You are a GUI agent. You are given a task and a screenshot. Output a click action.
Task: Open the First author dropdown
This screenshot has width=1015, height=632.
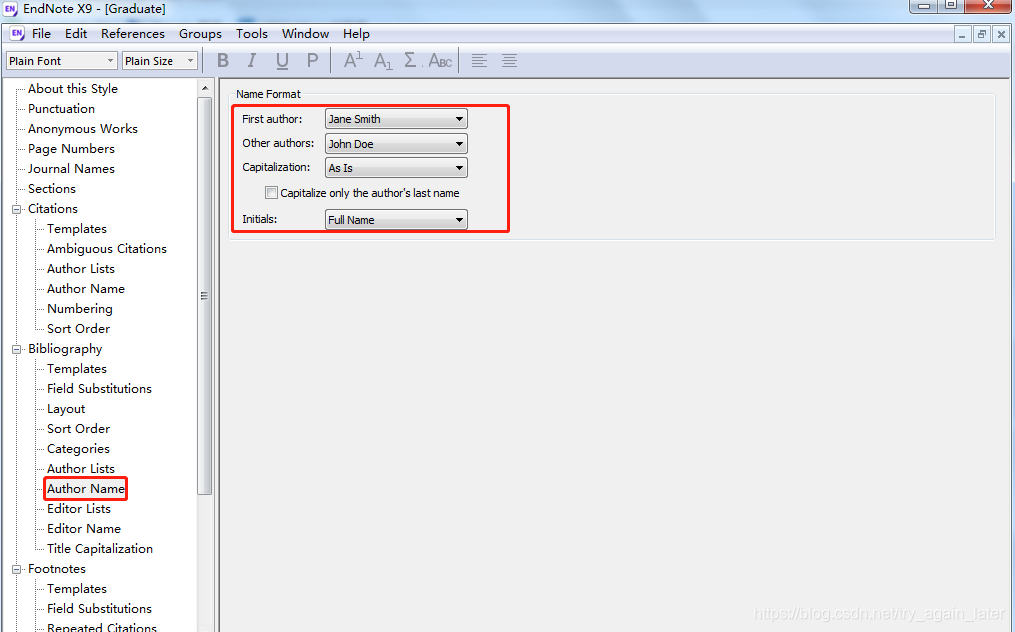[x=396, y=118]
